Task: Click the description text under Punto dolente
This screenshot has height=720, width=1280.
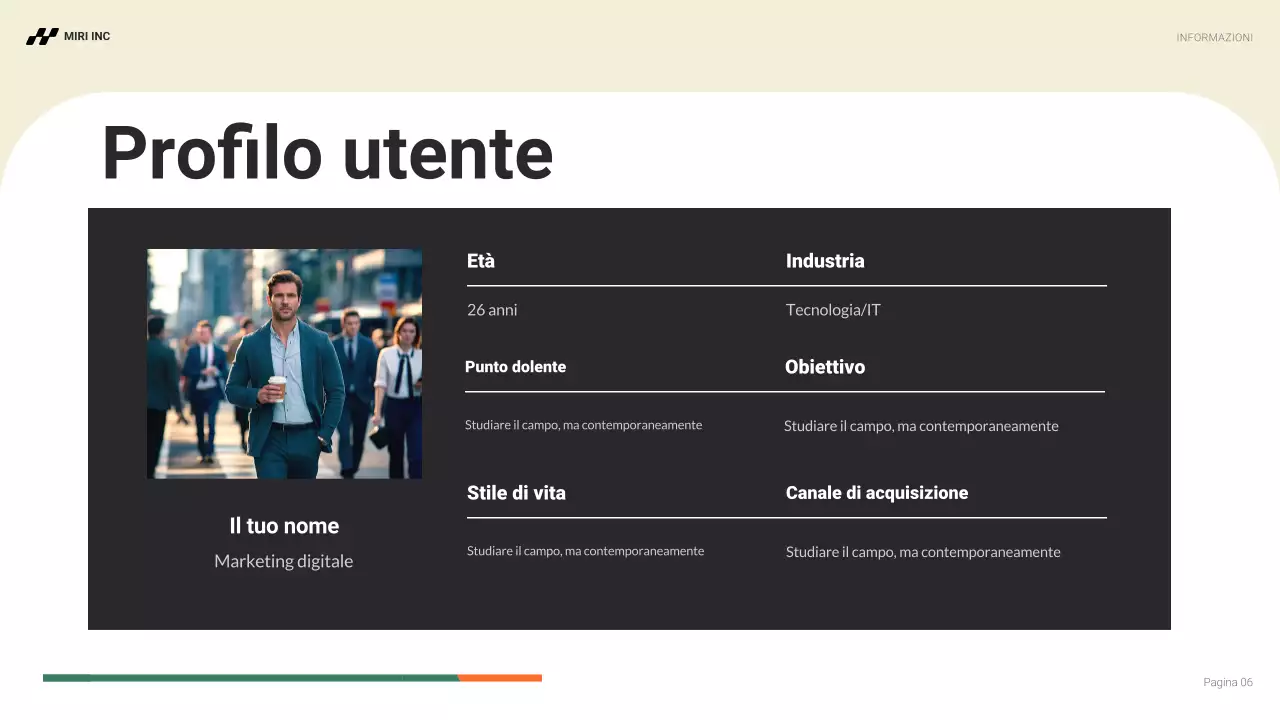Action: pos(583,425)
